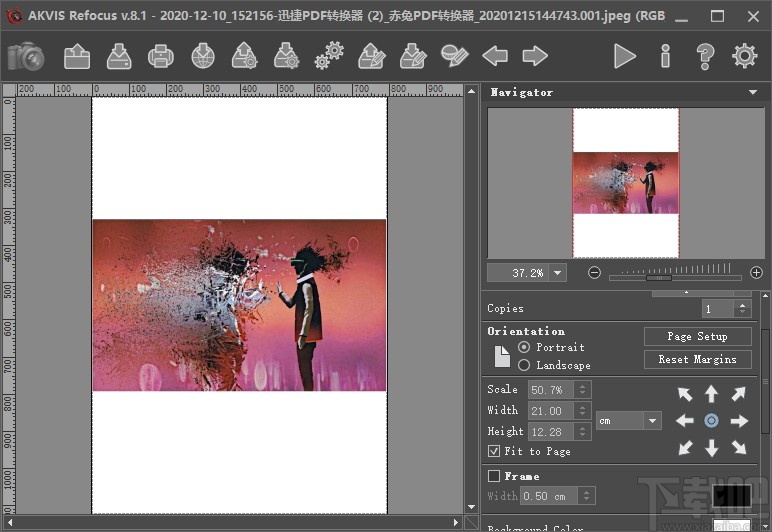The width and height of the screenshot is (772, 532).
Task: Select the Landscape orientation radio button
Action: tap(524, 365)
